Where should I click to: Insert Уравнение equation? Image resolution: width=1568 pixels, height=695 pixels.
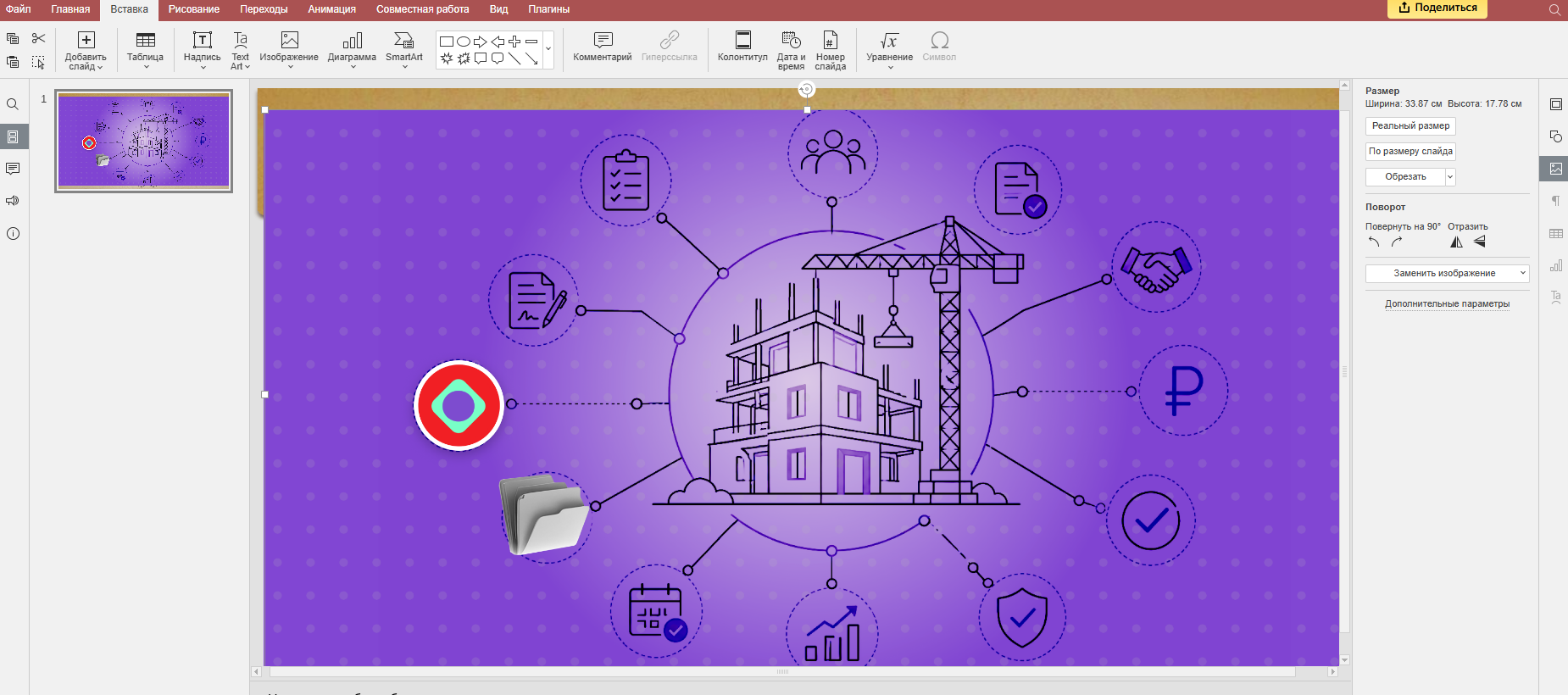889,49
